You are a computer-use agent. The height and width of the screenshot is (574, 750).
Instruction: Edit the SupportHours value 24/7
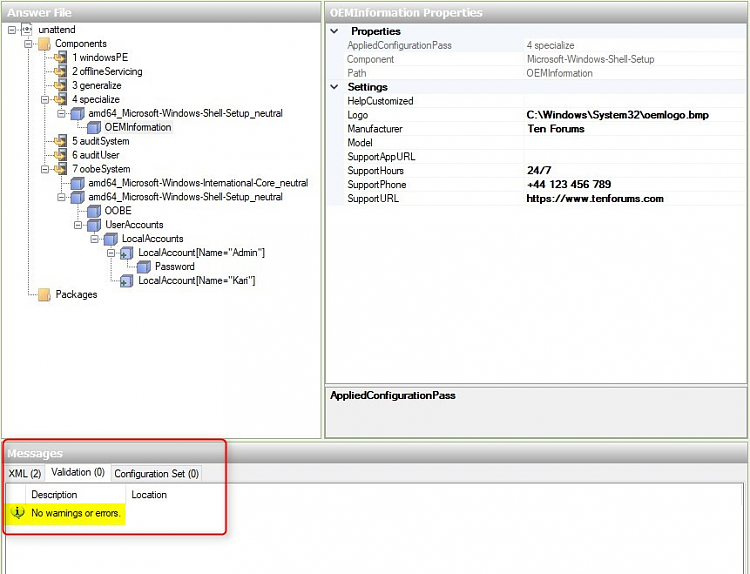coord(634,170)
